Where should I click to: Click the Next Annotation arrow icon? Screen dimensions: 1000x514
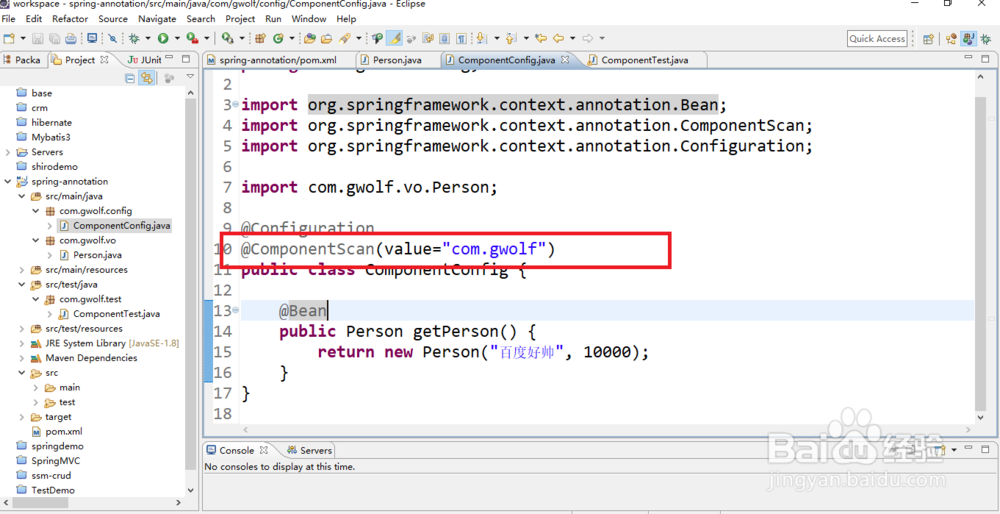tap(480, 38)
